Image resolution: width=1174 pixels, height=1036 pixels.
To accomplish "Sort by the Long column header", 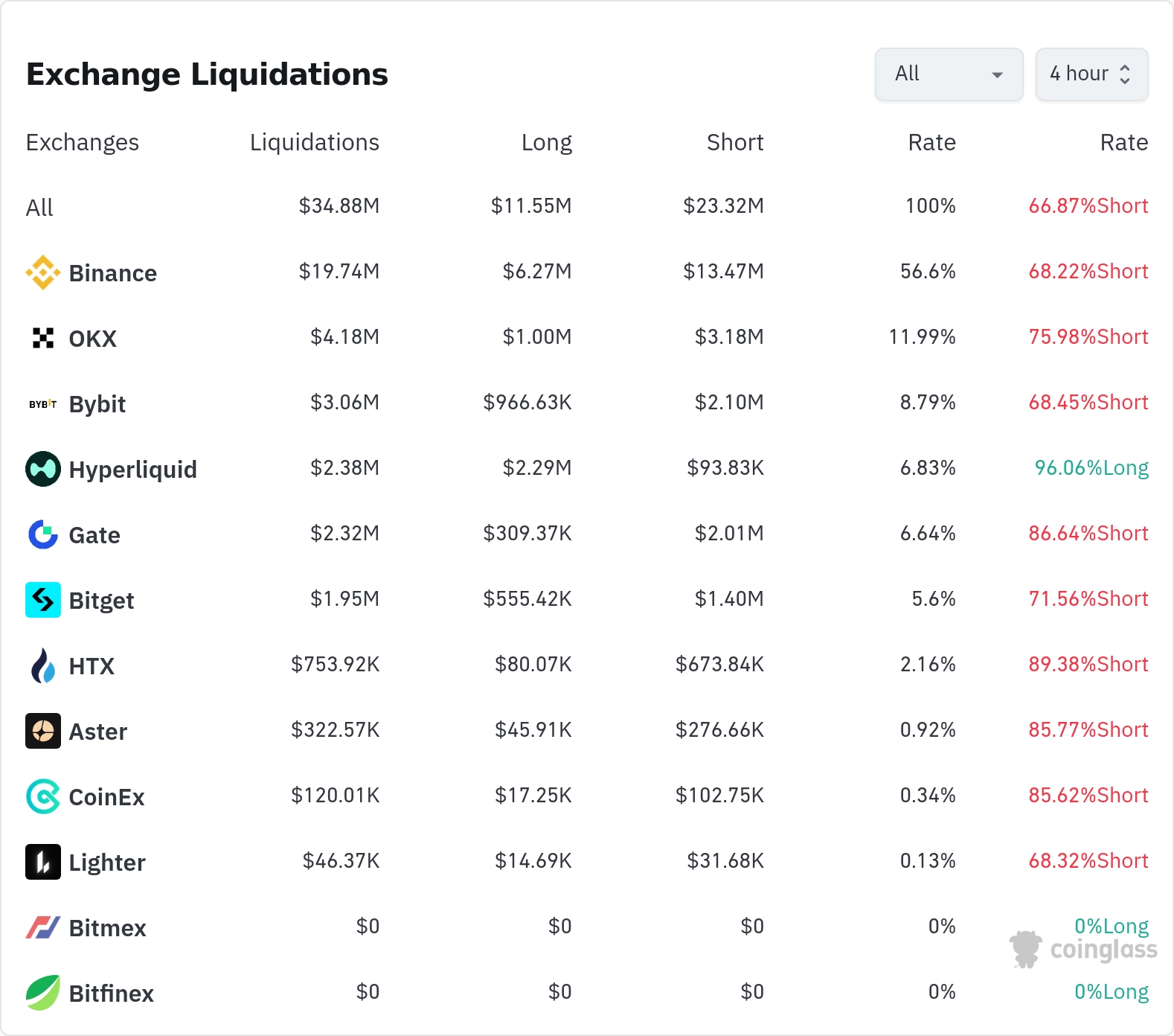I will 546,142.
